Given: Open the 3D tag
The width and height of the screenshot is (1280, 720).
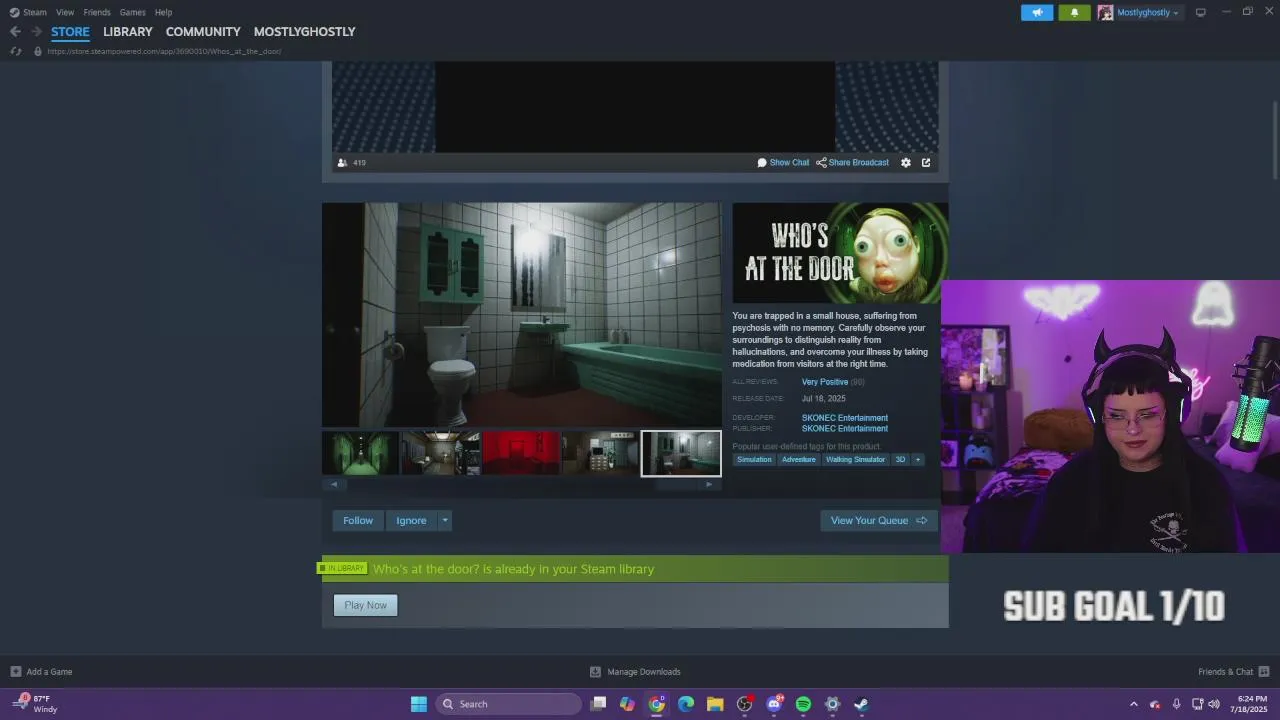Looking at the screenshot, I should click(x=900, y=460).
